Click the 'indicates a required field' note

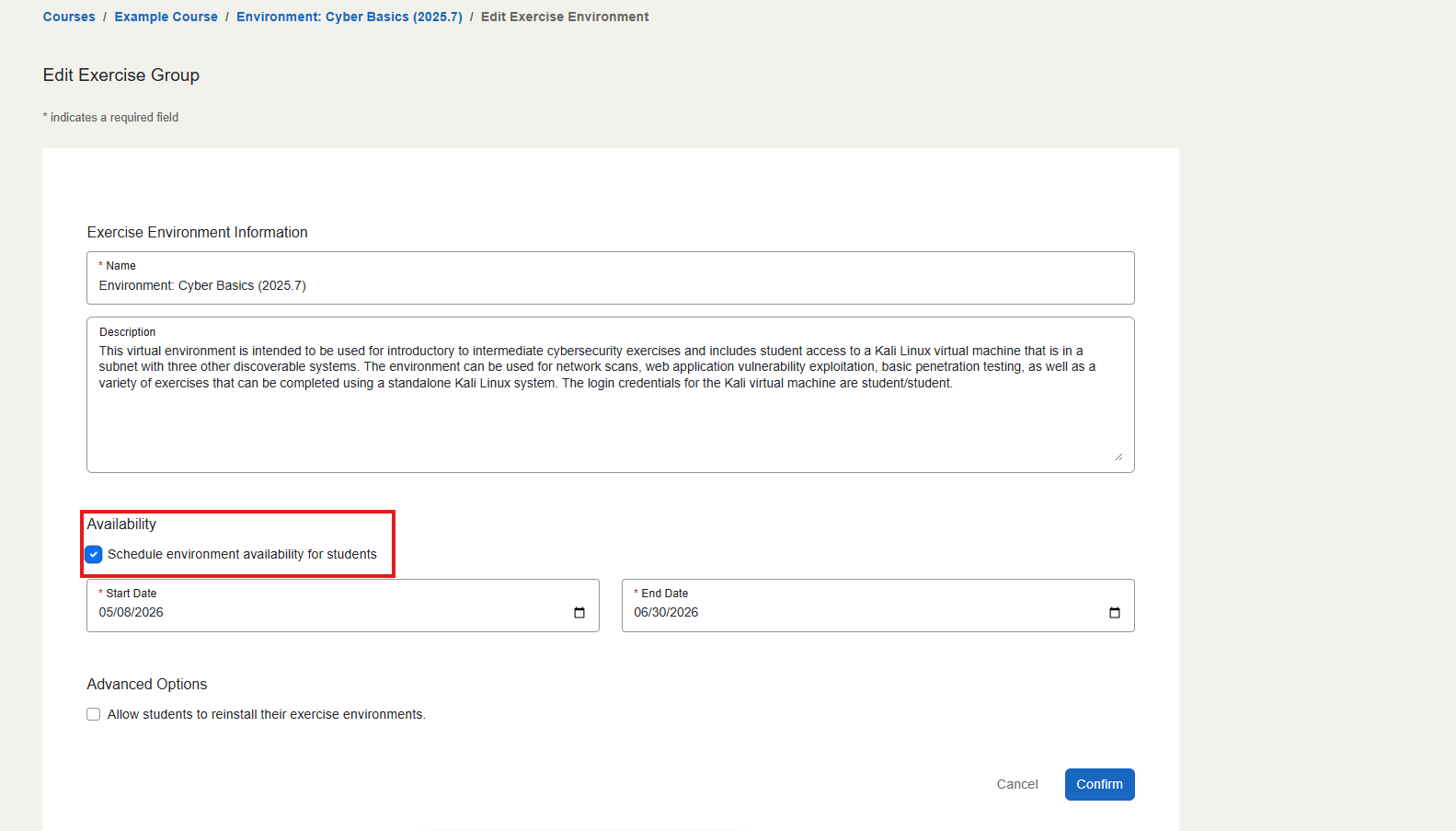110,117
